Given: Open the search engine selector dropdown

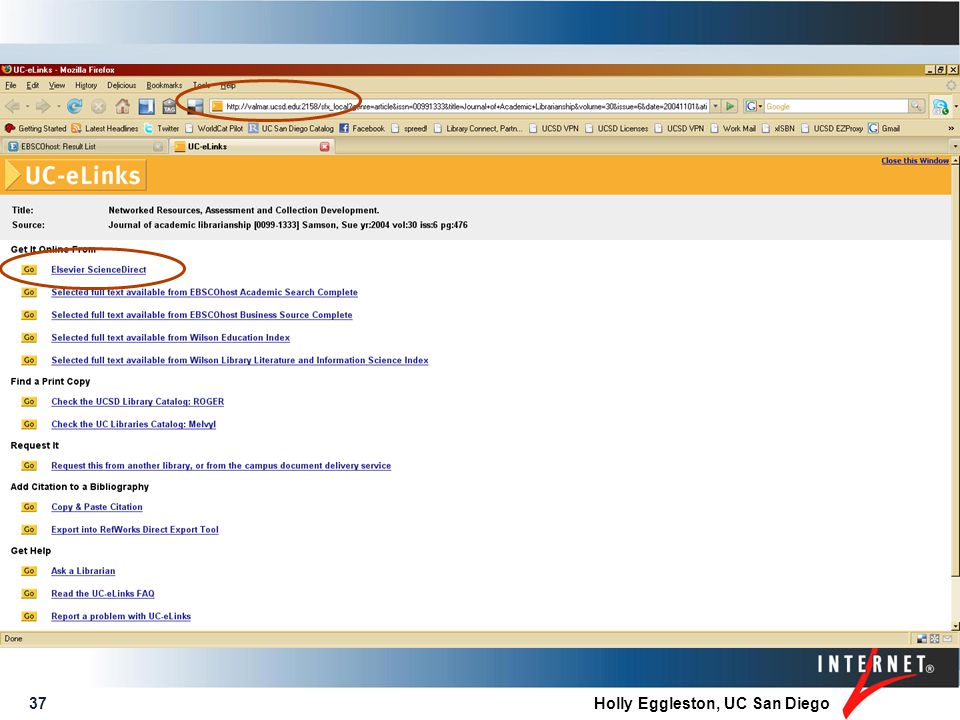Looking at the screenshot, I should (x=753, y=107).
